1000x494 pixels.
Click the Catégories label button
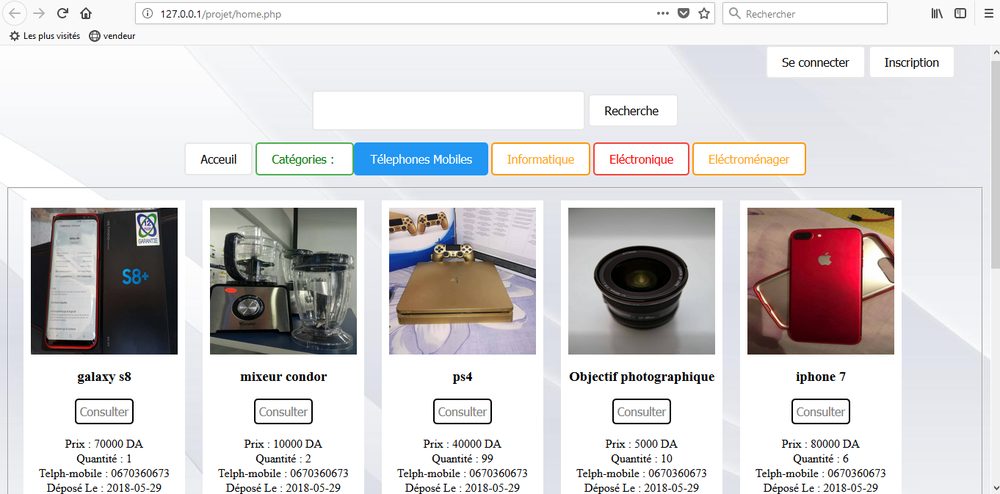click(304, 159)
